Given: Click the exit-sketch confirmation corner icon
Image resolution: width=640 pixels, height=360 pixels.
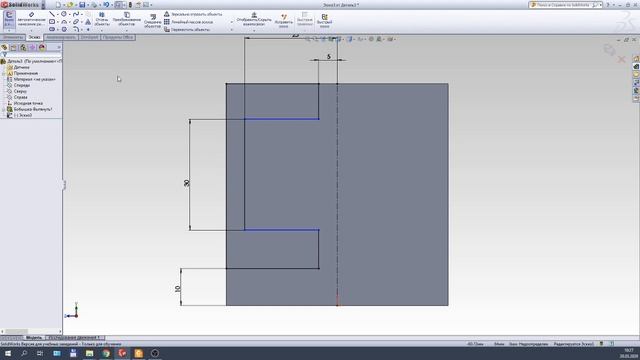Looking at the screenshot, I should pyautogui.click(x=609, y=50).
